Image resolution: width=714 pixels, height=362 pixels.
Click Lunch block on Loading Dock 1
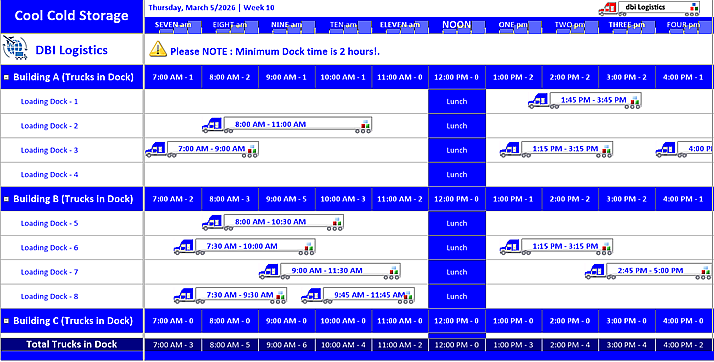pyautogui.click(x=457, y=102)
